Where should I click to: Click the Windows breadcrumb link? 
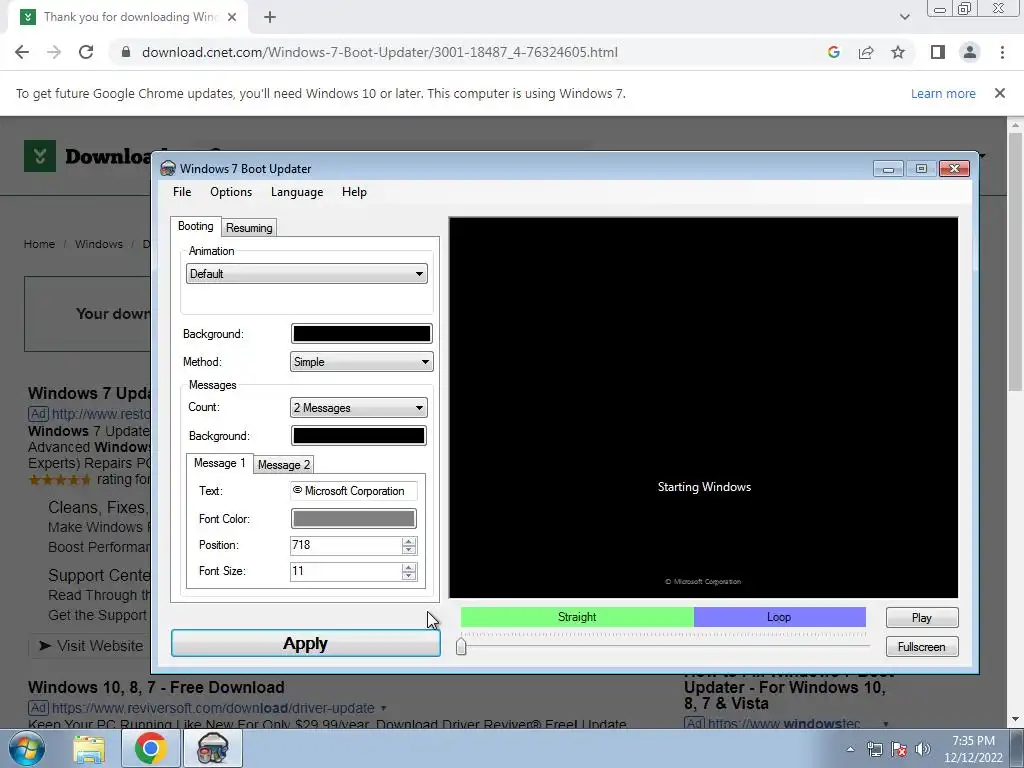click(x=99, y=244)
